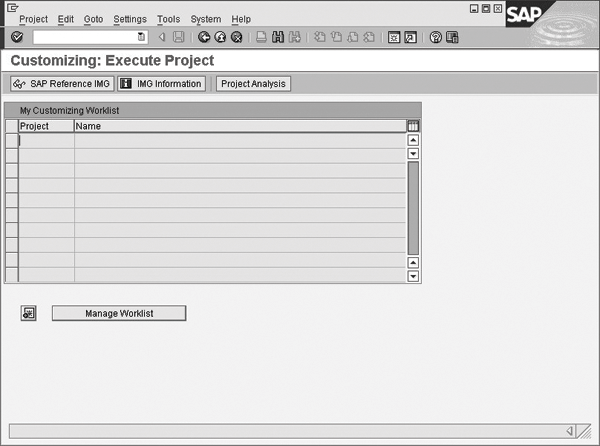Click the Name column header
Image resolution: width=600 pixels, height=446 pixels.
tap(240, 126)
